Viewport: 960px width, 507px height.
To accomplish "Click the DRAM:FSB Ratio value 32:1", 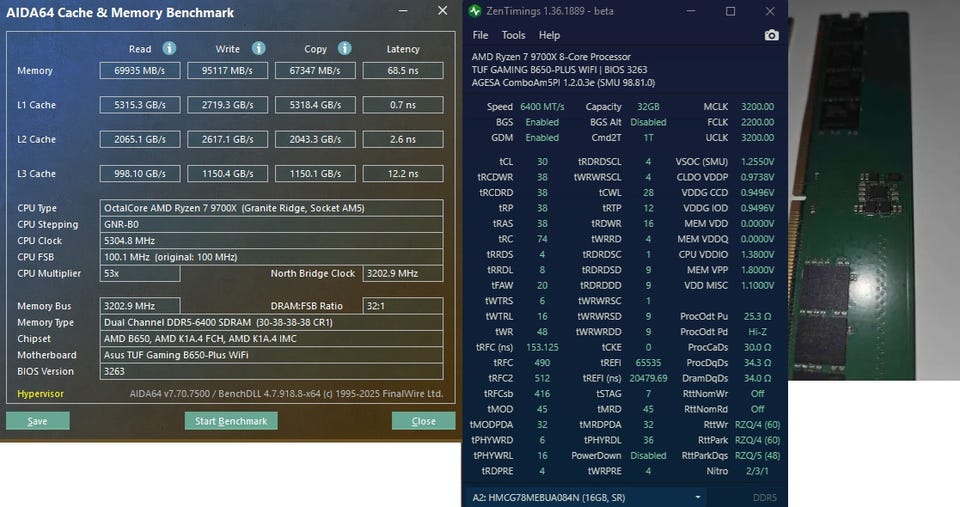I will [x=403, y=306].
